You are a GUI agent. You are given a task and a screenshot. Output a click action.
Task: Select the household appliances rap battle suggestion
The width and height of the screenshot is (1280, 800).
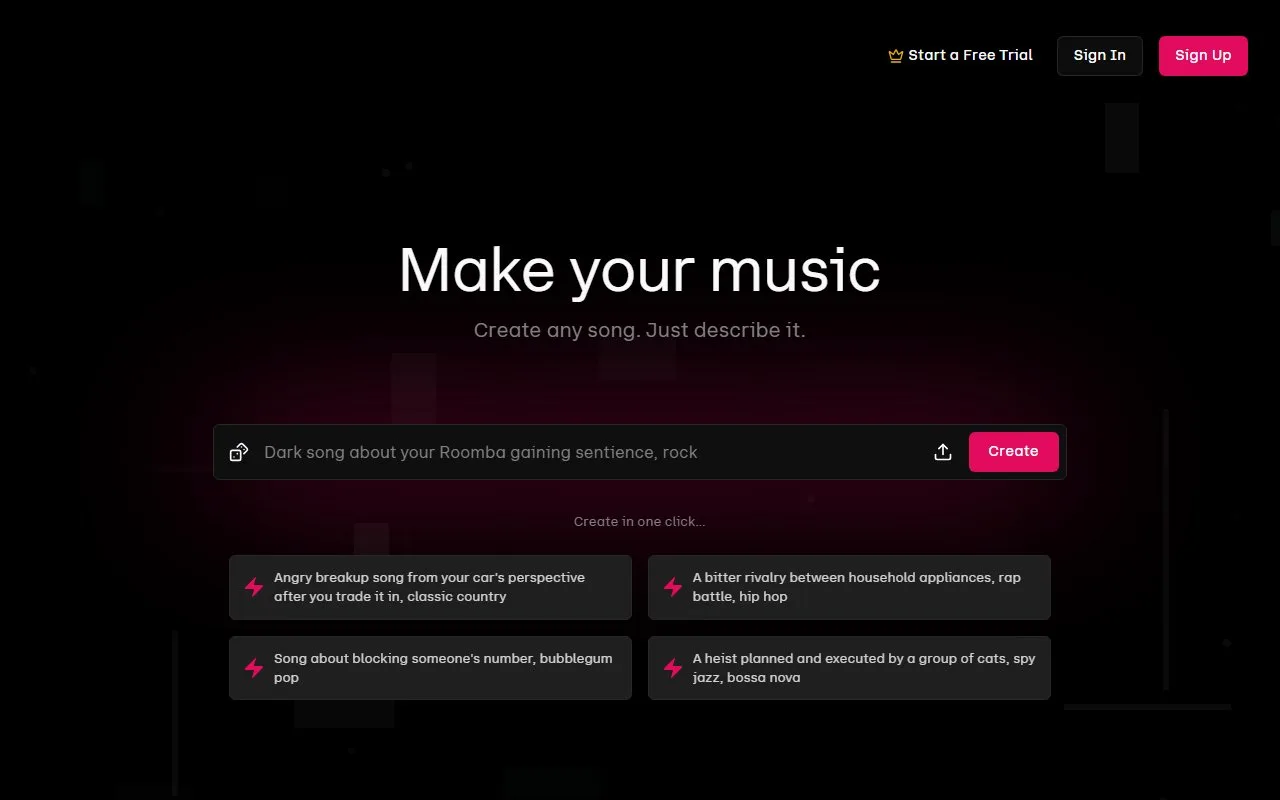tap(849, 587)
